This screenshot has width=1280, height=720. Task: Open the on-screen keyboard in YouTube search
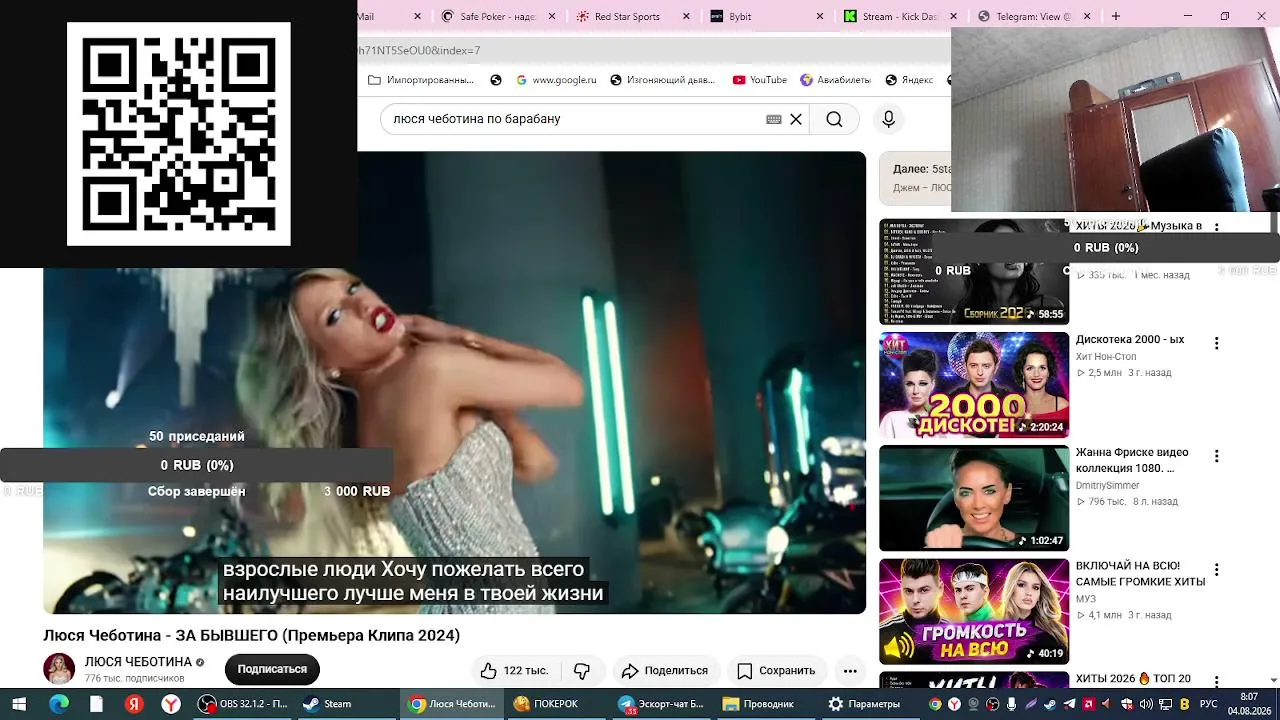[774, 119]
